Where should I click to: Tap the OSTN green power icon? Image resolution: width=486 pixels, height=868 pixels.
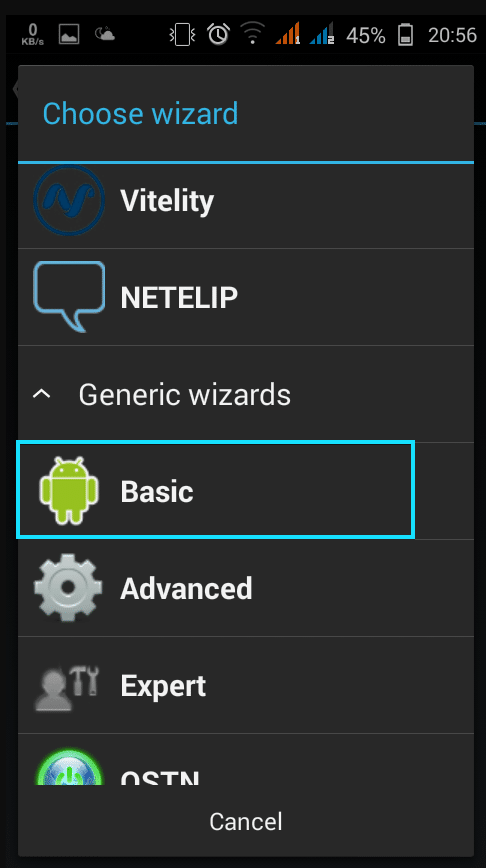tap(69, 767)
